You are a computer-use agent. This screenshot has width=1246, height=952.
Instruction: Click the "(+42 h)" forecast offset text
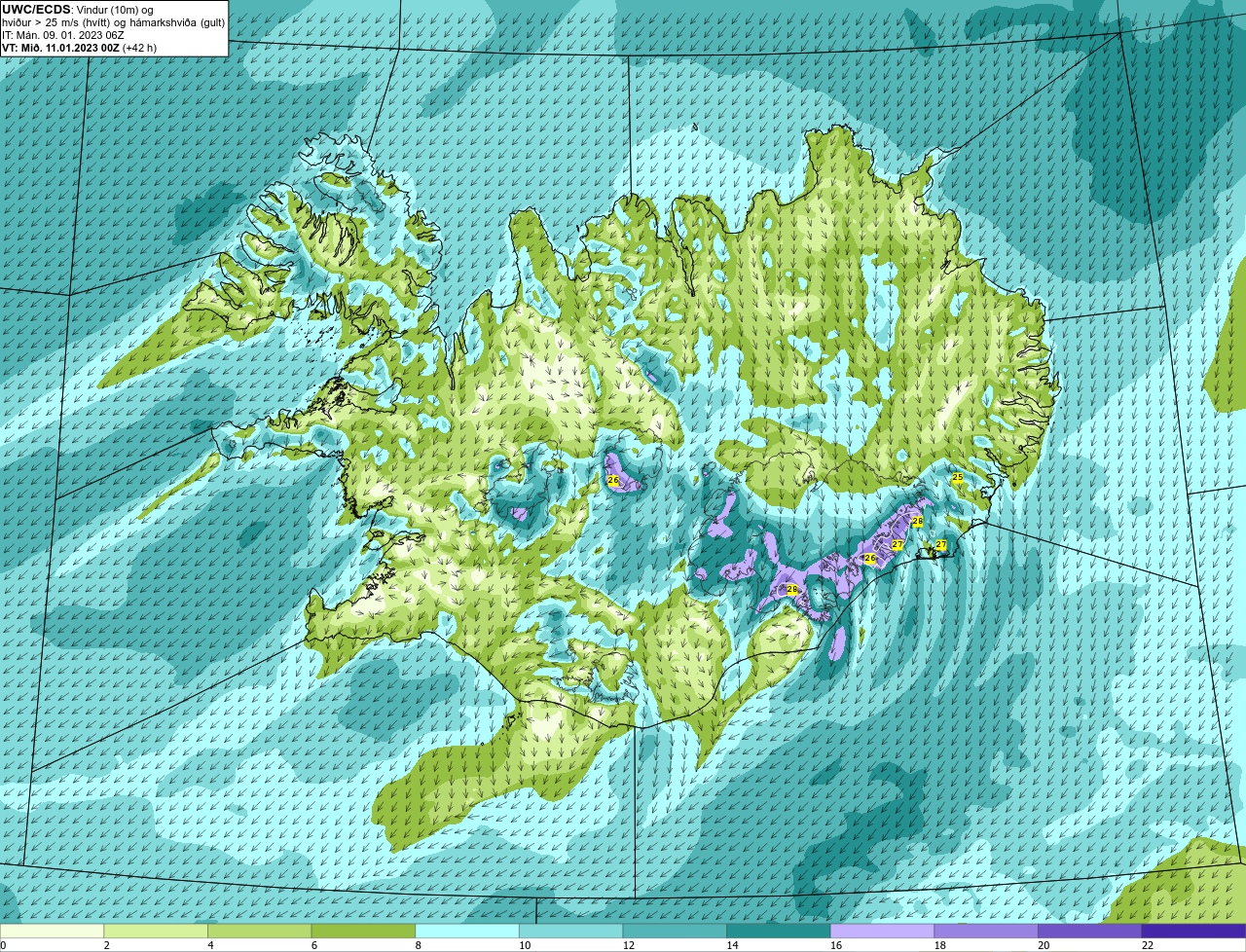140,48
